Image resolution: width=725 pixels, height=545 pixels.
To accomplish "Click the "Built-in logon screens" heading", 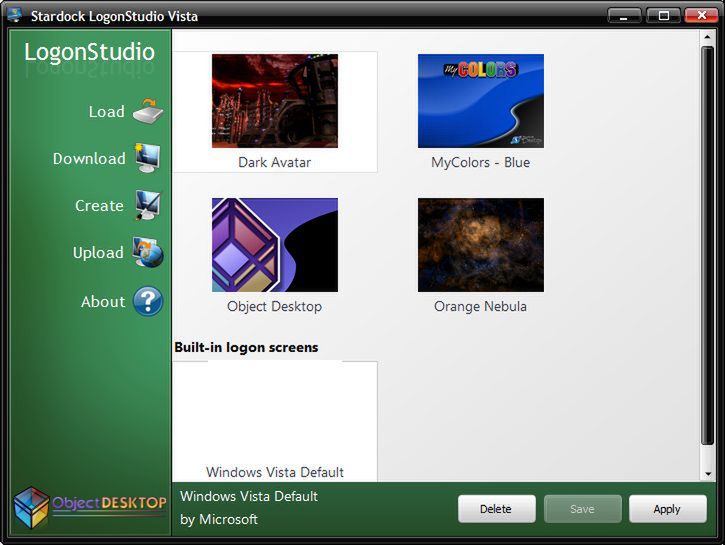I will [246, 348].
